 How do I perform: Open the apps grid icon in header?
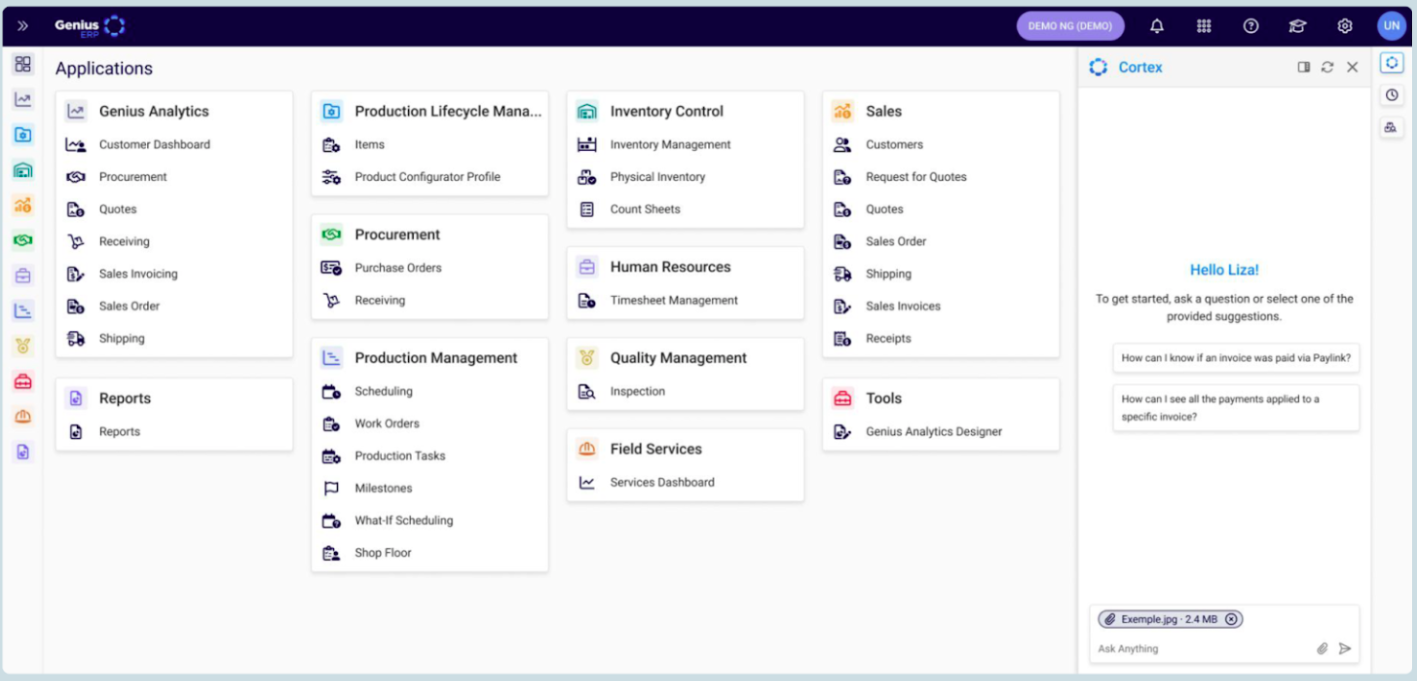[x=1204, y=26]
